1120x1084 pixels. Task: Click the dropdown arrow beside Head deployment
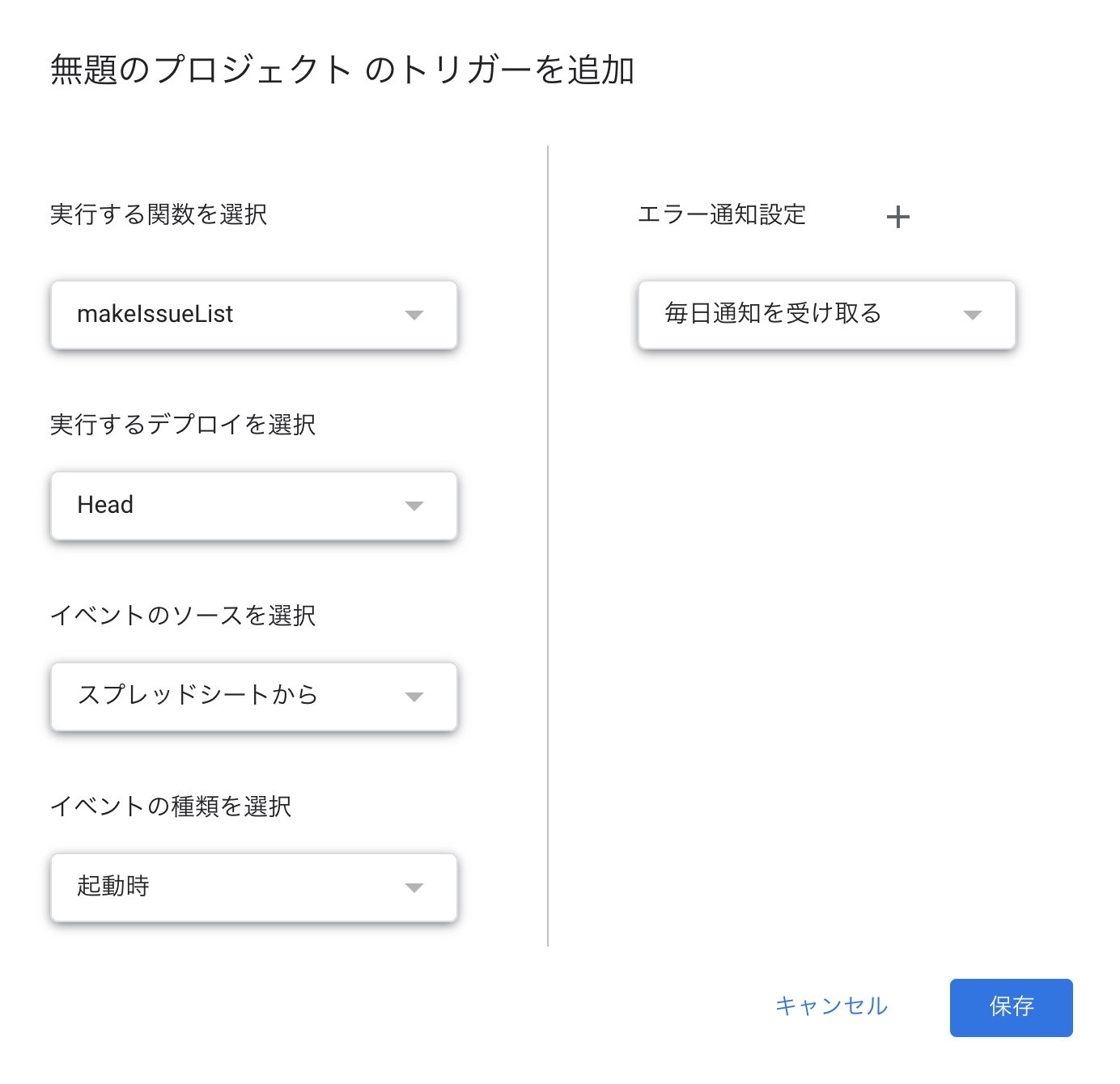coord(415,506)
